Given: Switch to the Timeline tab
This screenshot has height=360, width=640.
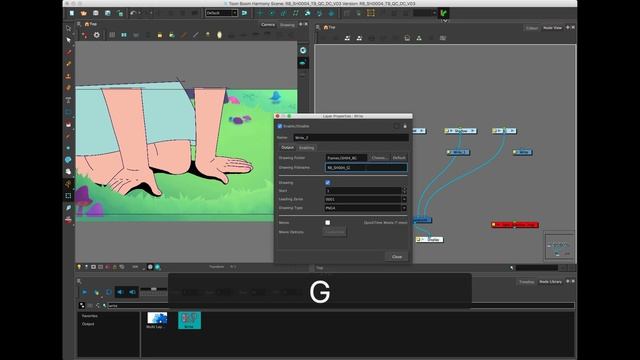Looking at the screenshot, I should [x=526, y=282].
